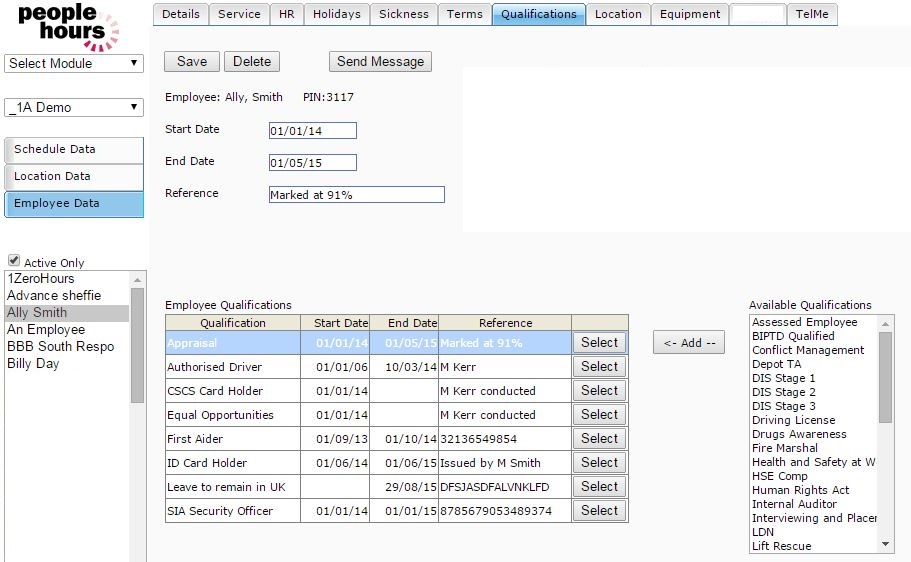Add qualification using the <-- Add -- button
The width and height of the screenshot is (911, 562).
point(691,342)
